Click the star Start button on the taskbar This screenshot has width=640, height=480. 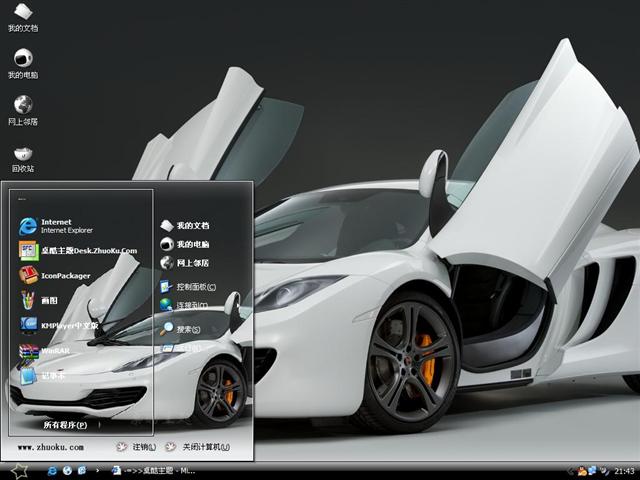click(x=18, y=470)
